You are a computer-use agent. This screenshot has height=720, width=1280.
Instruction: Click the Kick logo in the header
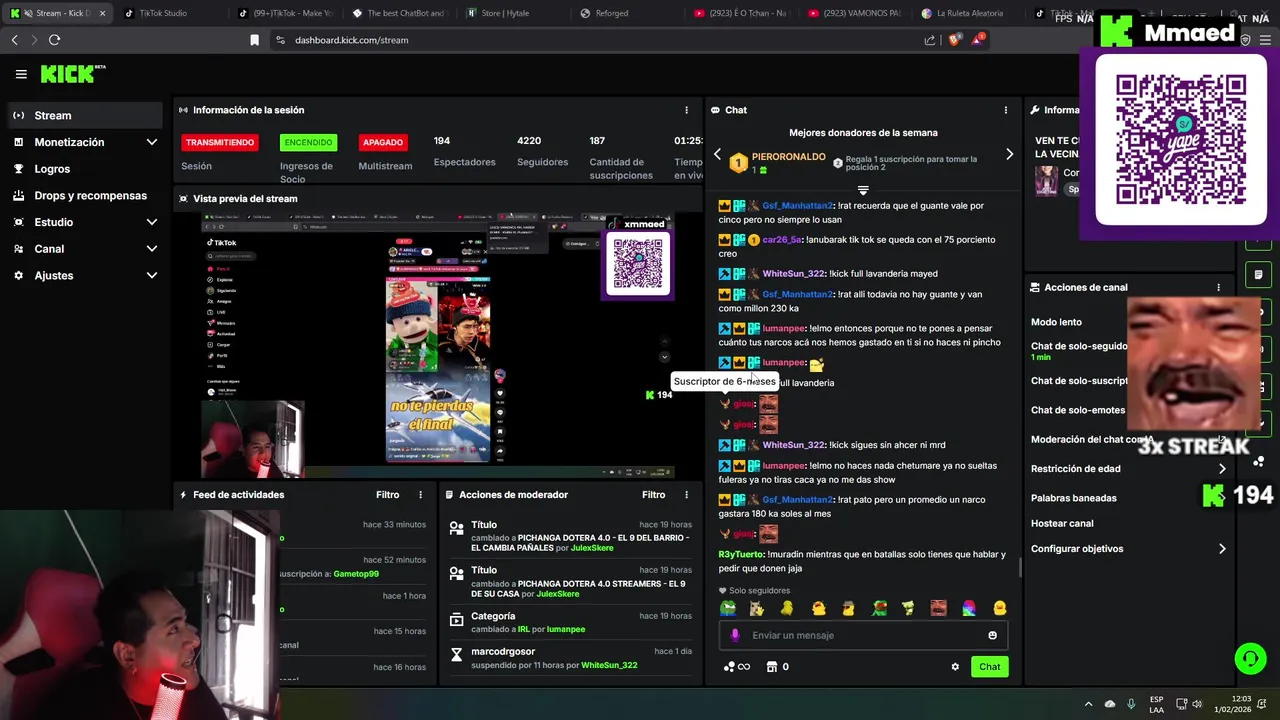(72, 73)
